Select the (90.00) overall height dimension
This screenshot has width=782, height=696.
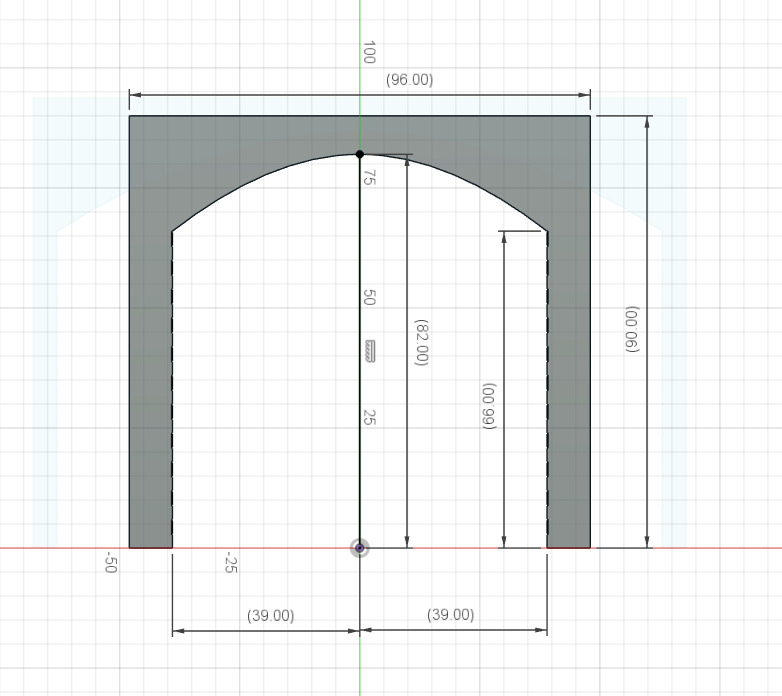point(632,330)
